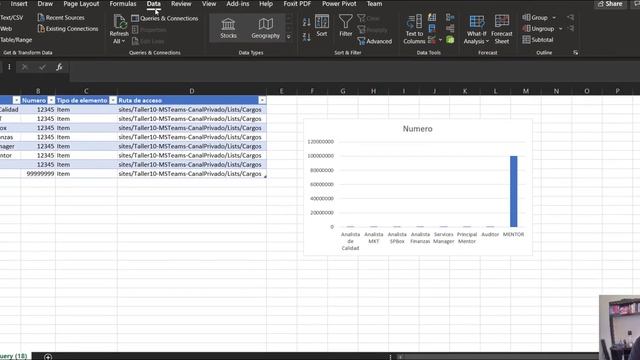640x360 pixels.
Task: Sort Z to A descending
Action: [307, 37]
